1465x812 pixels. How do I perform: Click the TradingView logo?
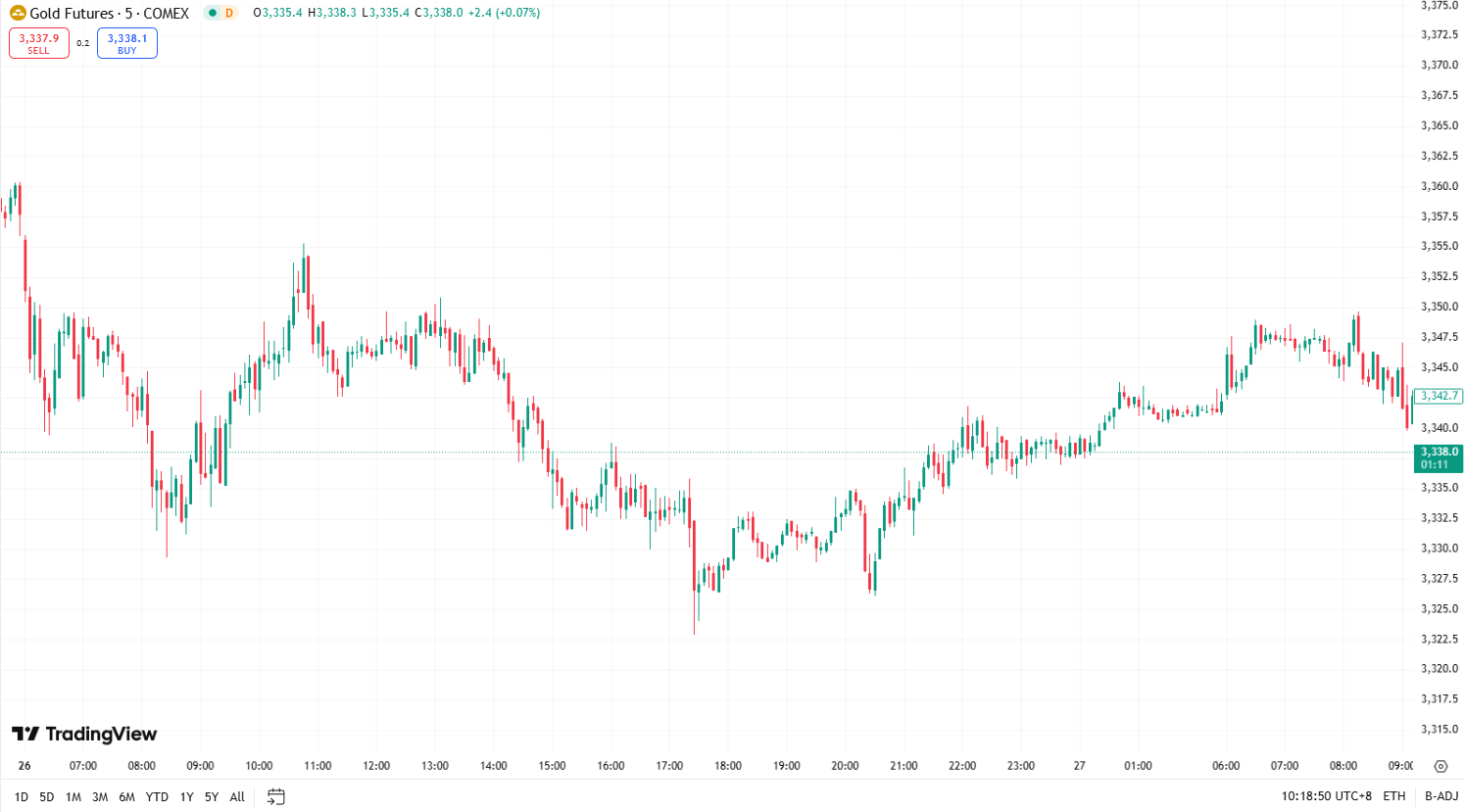click(x=83, y=734)
